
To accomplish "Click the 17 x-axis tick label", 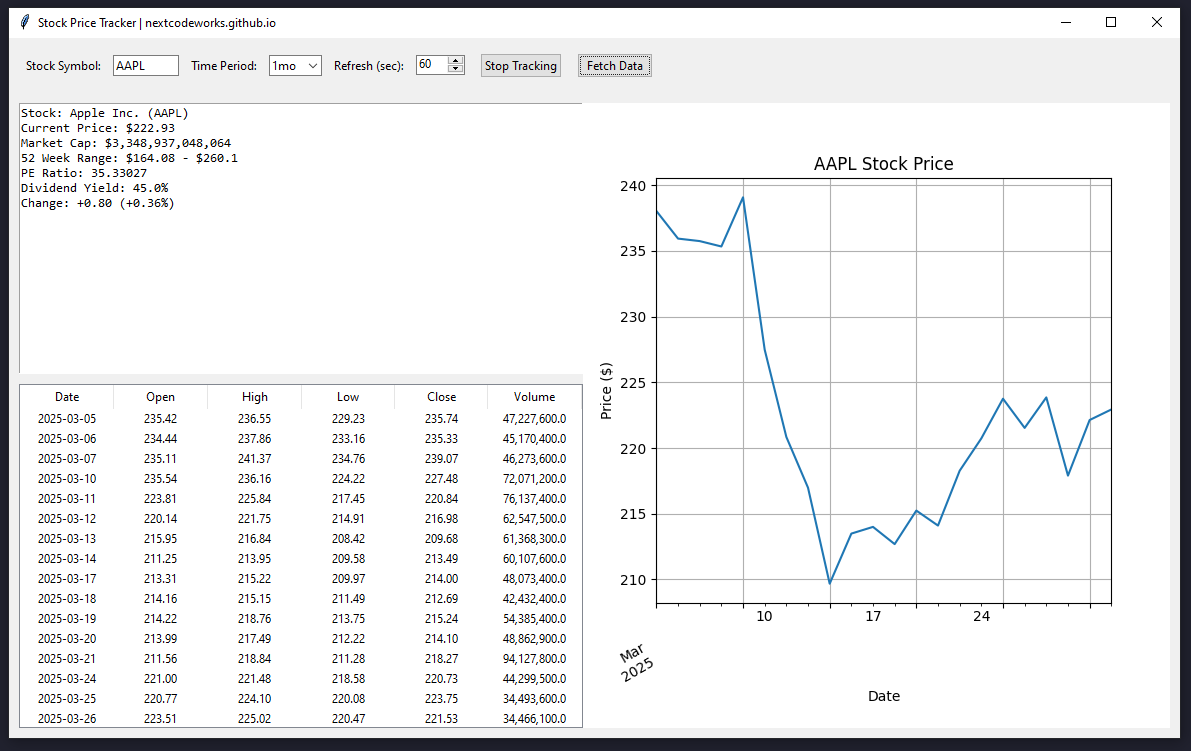I will 874,617.
